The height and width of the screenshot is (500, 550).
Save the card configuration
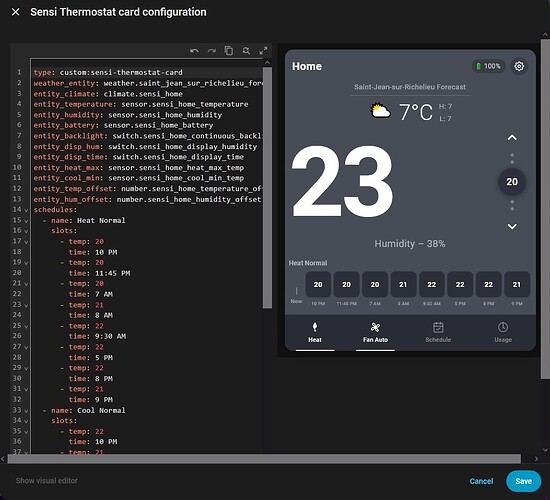[523, 481]
